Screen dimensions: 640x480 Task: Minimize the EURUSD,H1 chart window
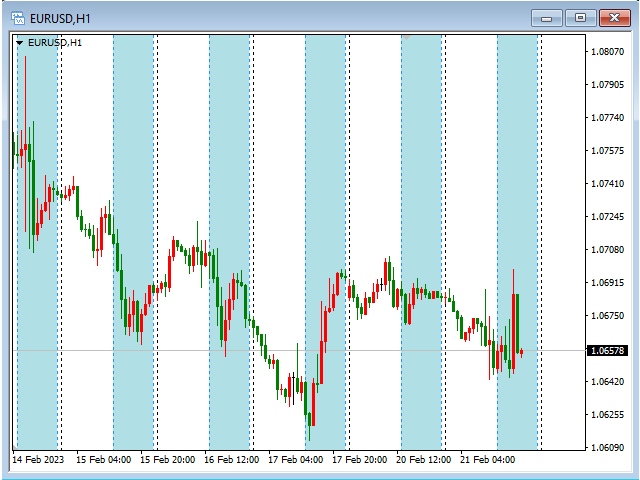[x=547, y=17]
